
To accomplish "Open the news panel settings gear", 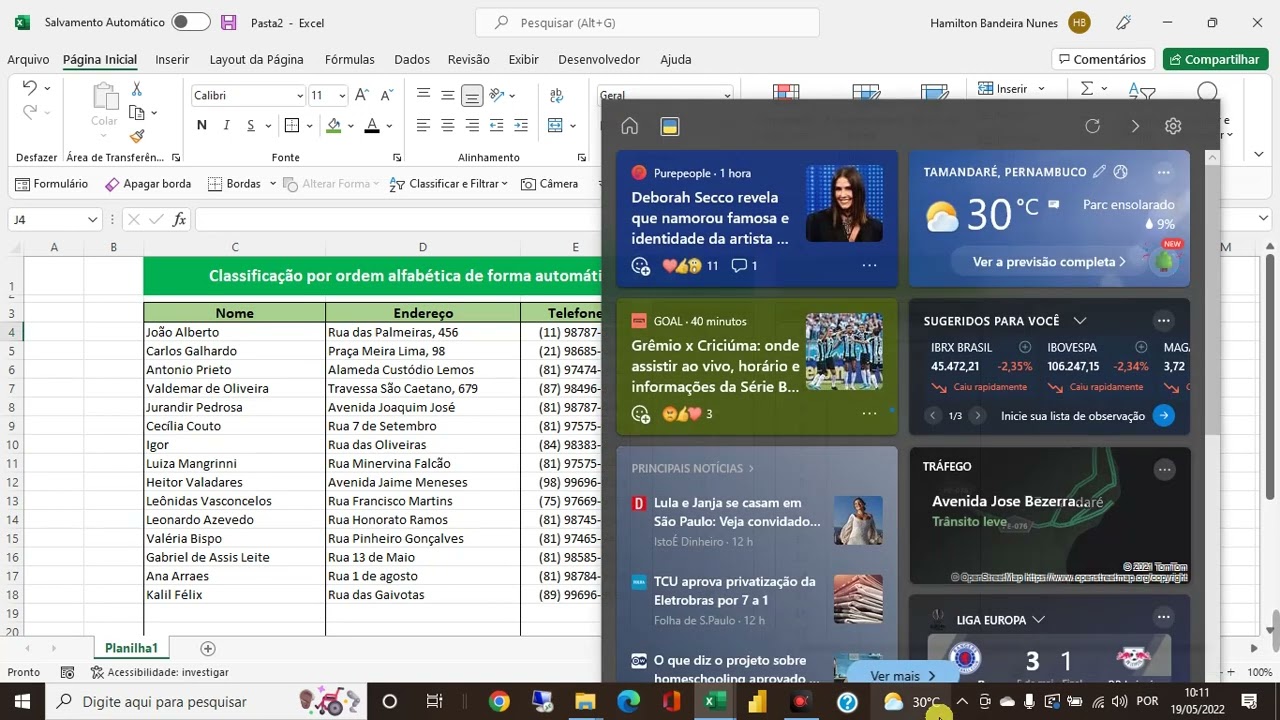I will (1173, 126).
